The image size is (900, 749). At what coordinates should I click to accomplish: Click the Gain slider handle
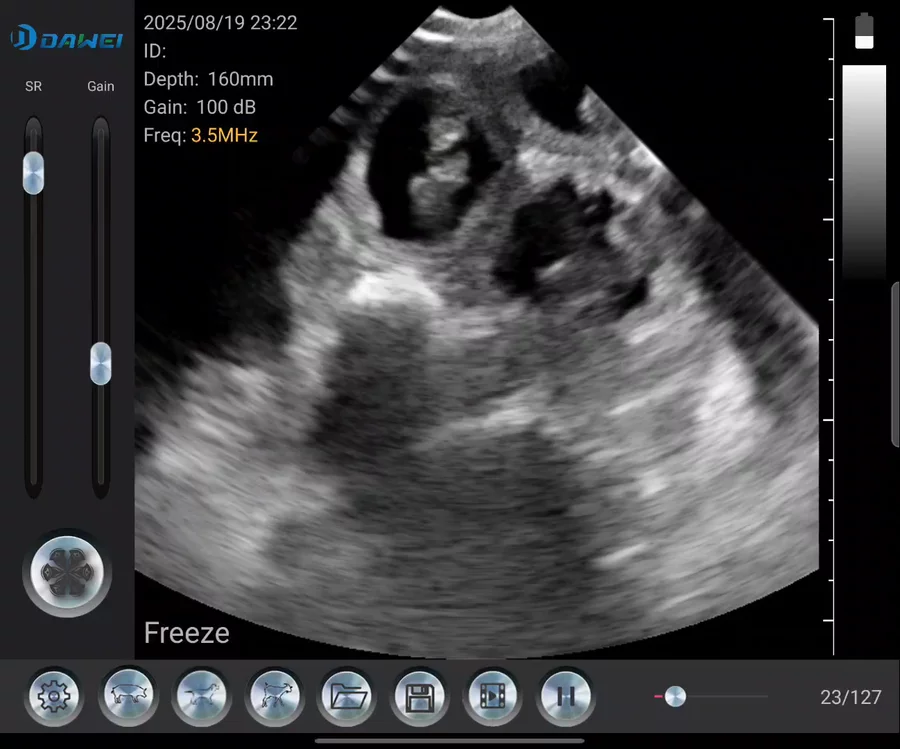click(x=100, y=363)
